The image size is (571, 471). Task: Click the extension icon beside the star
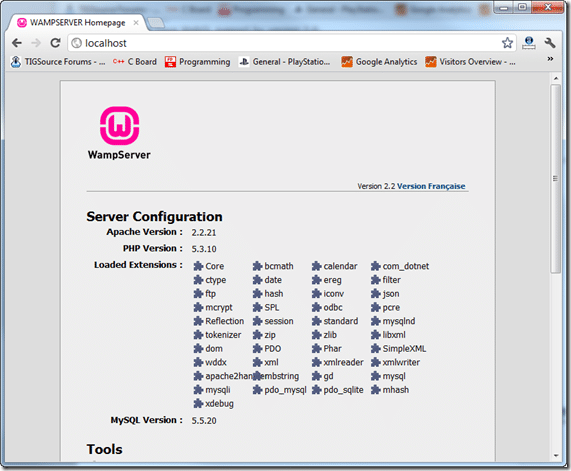pyautogui.click(x=529, y=43)
